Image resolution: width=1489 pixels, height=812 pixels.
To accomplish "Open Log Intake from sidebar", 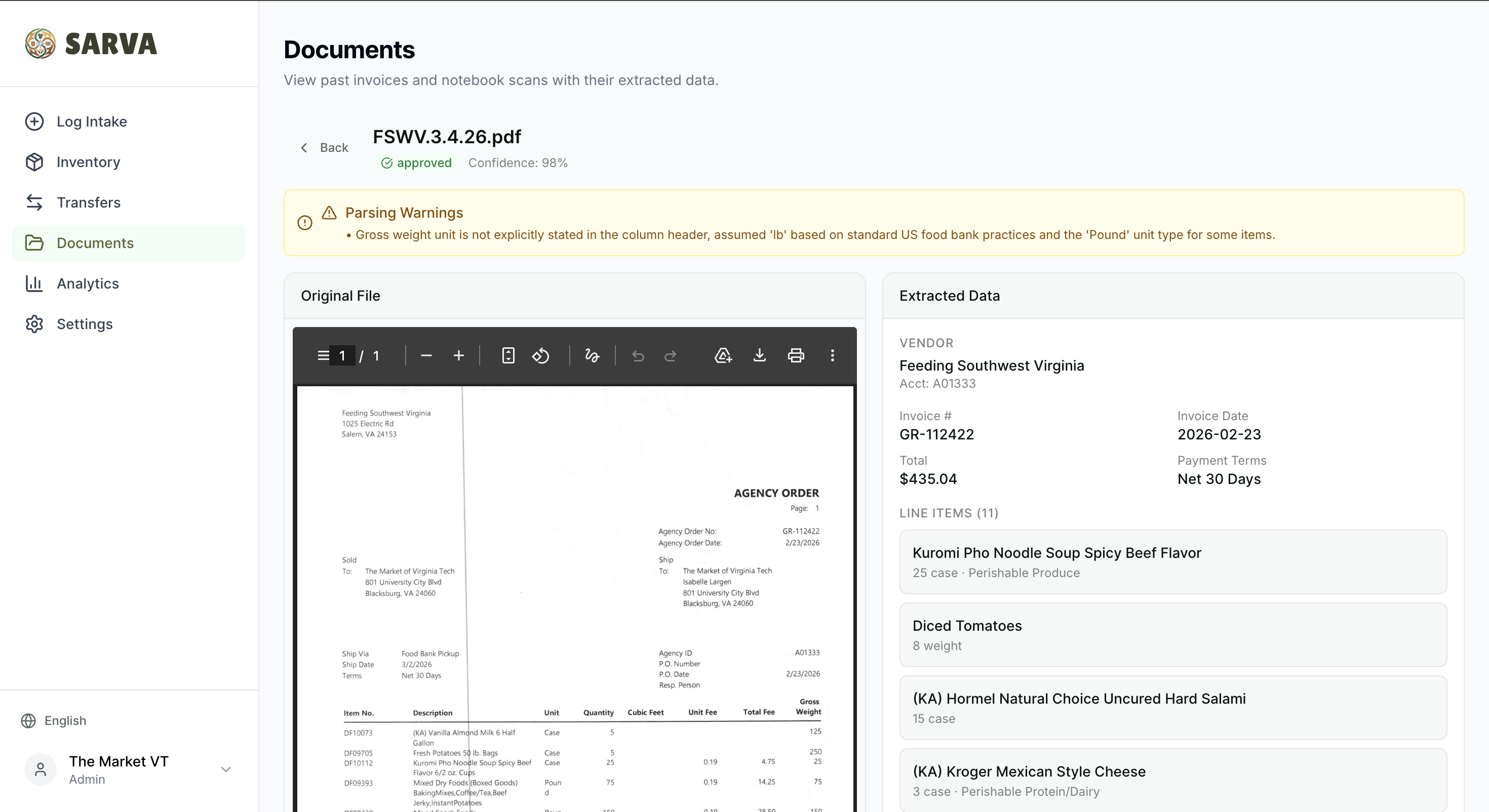I will click(x=91, y=121).
